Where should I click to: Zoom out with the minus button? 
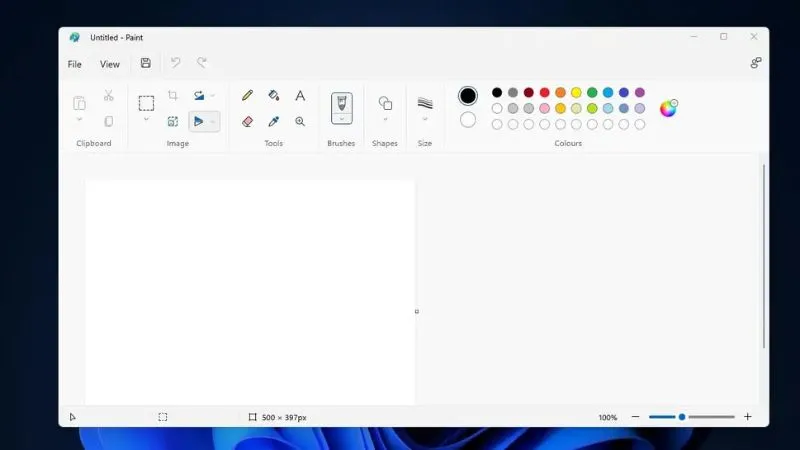635,417
